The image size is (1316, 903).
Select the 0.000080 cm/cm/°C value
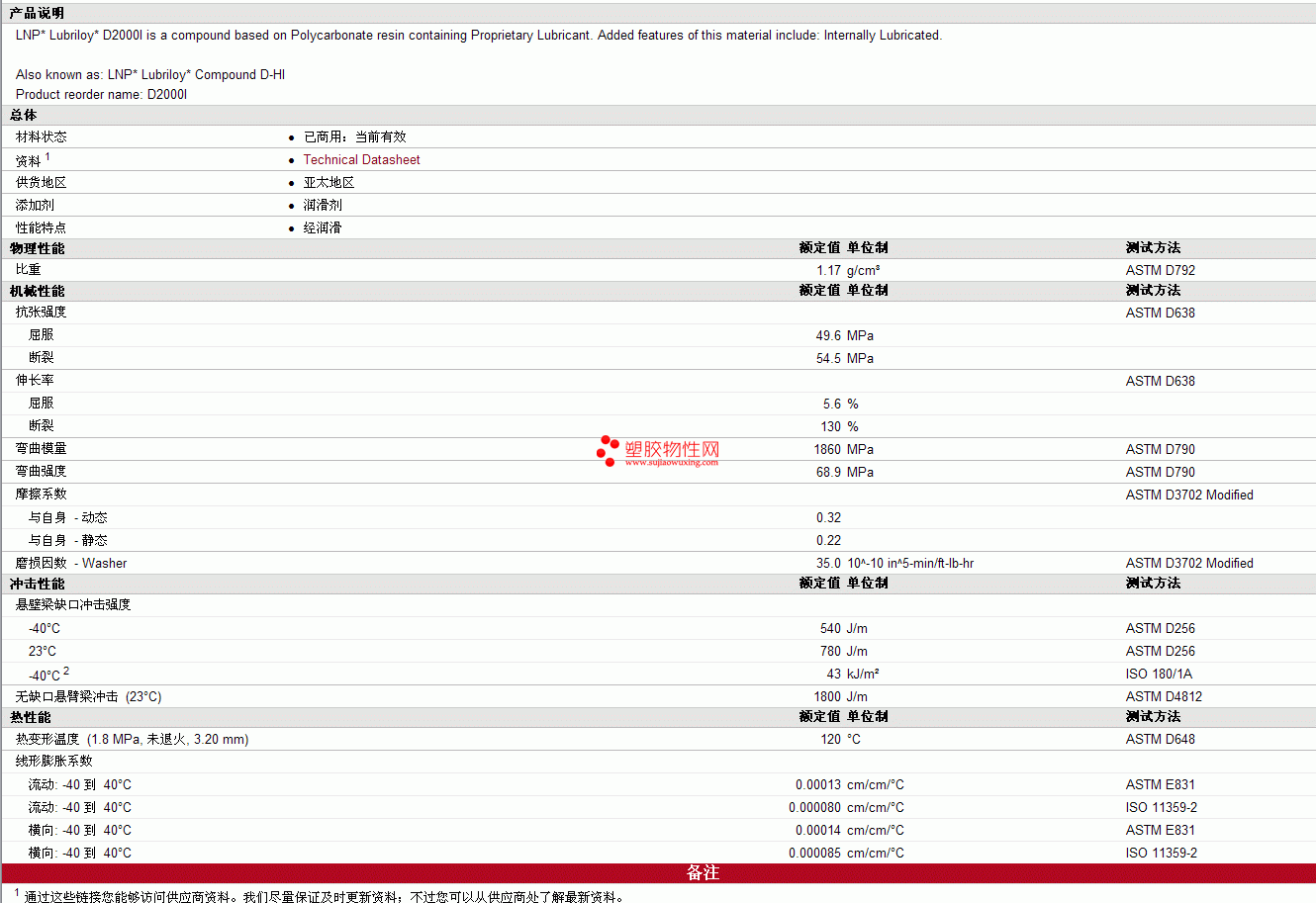[x=847, y=807]
